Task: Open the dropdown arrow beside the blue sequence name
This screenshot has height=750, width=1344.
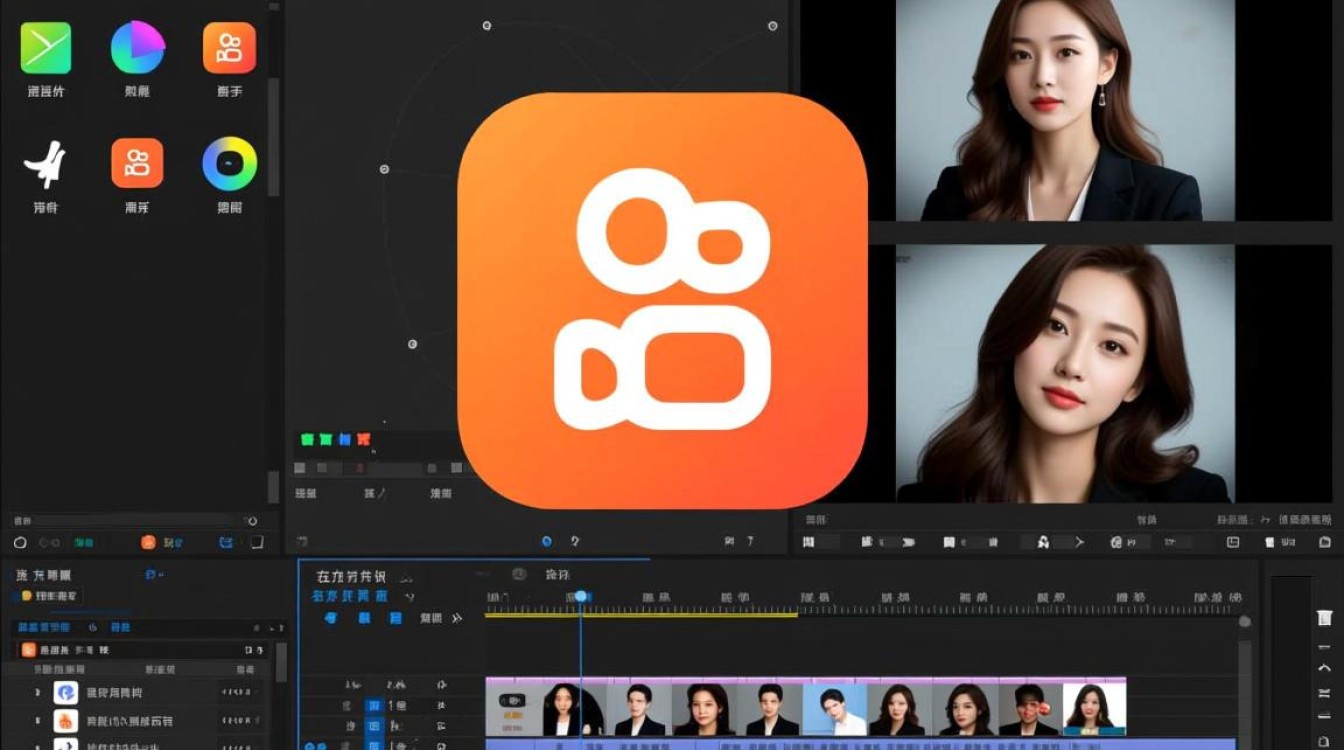Action: [x=409, y=597]
